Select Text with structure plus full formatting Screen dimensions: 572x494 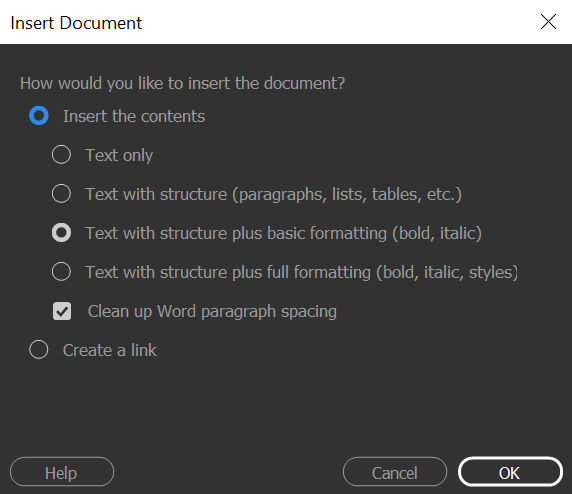[x=61, y=272]
